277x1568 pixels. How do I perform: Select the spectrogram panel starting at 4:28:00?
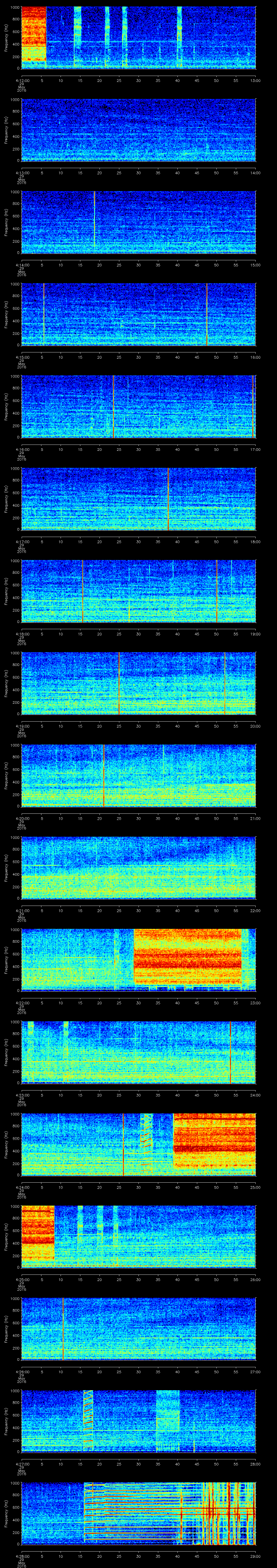click(x=138, y=1513)
